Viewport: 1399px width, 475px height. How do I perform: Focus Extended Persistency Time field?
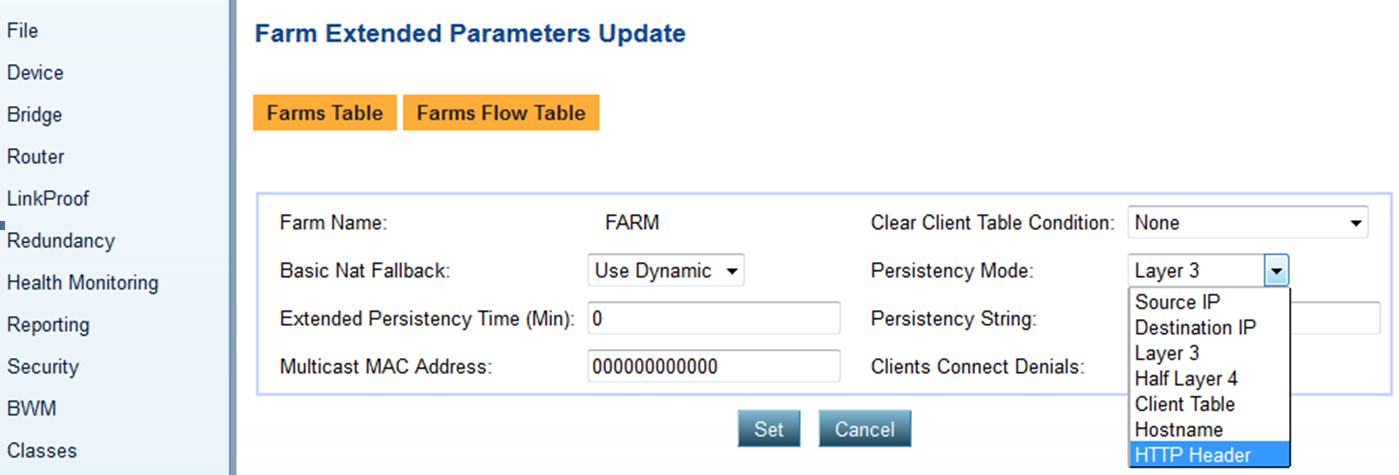(x=713, y=319)
